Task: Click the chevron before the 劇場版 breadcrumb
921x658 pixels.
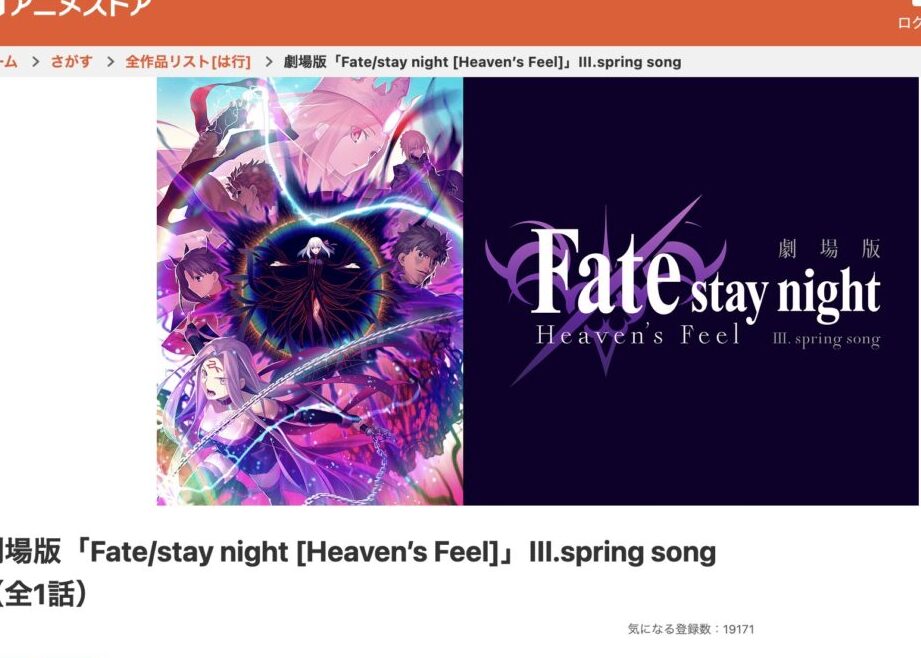Action: [x=268, y=62]
